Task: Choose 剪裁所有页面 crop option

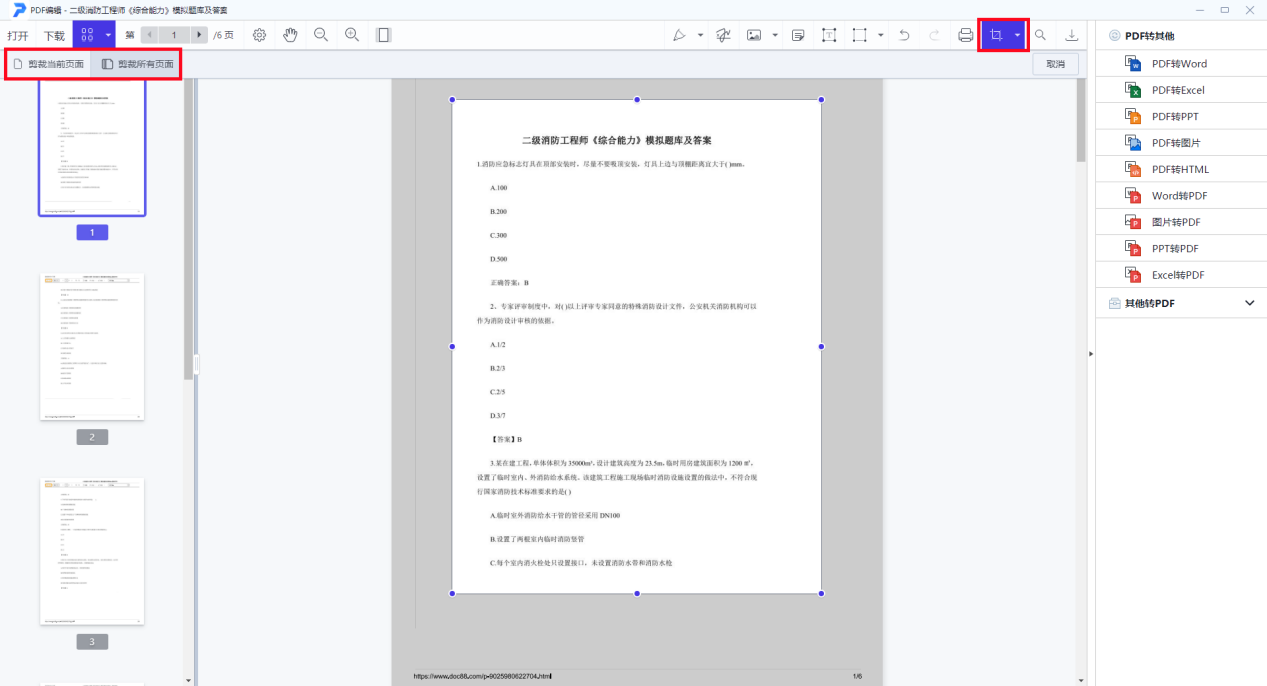Action: tap(137, 64)
